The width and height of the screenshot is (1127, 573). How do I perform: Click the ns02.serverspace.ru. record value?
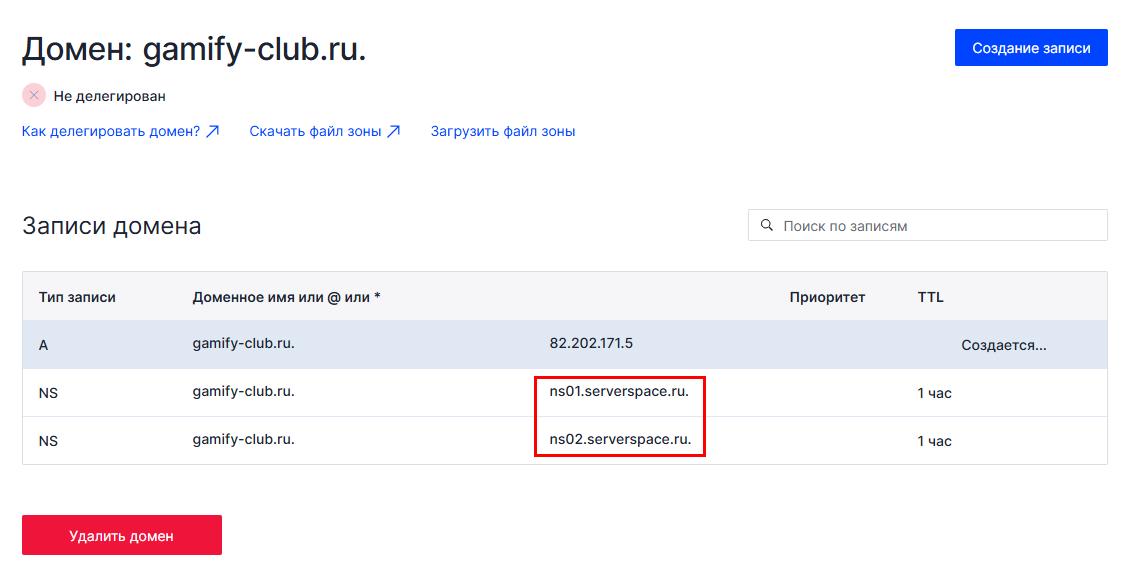click(x=620, y=439)
